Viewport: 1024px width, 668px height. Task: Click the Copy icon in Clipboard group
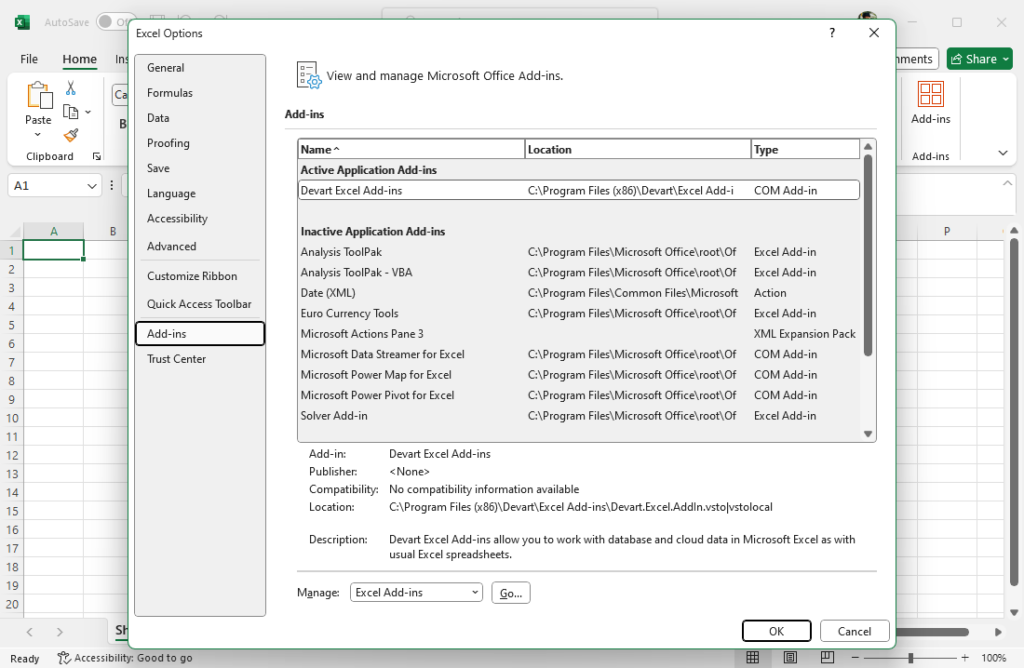(x=70, y=112)
